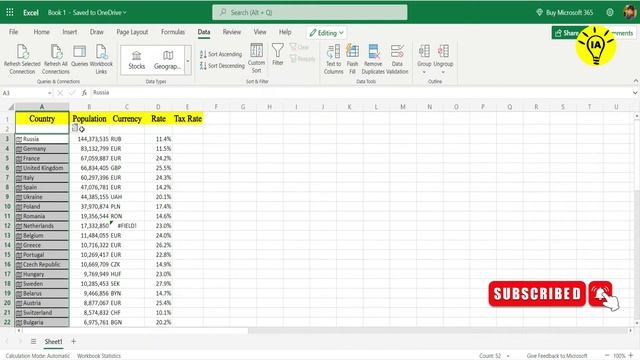Screen dimensions: 640x360
Task: Open the Ungroup dropdown arrow
Action: click(x=443, y=72)
